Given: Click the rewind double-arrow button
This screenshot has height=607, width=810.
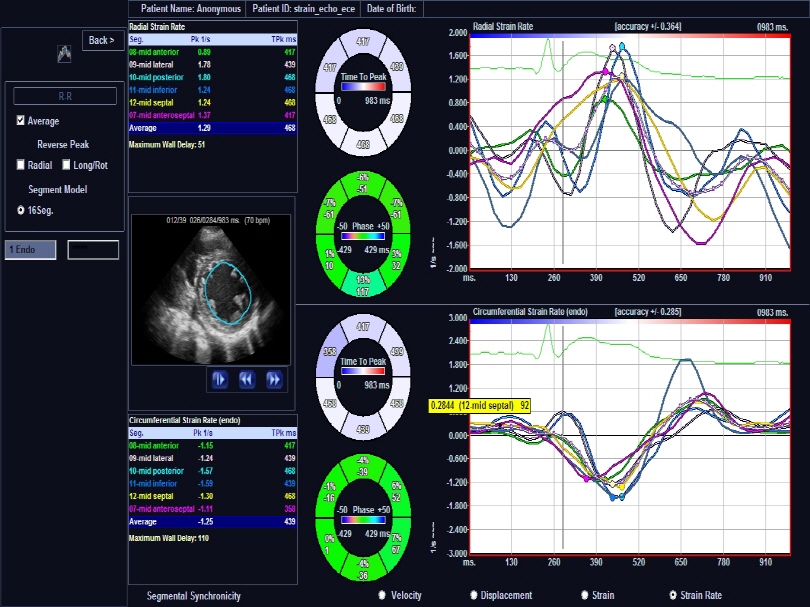Looking at the screenshot, I should click(246, 379).
